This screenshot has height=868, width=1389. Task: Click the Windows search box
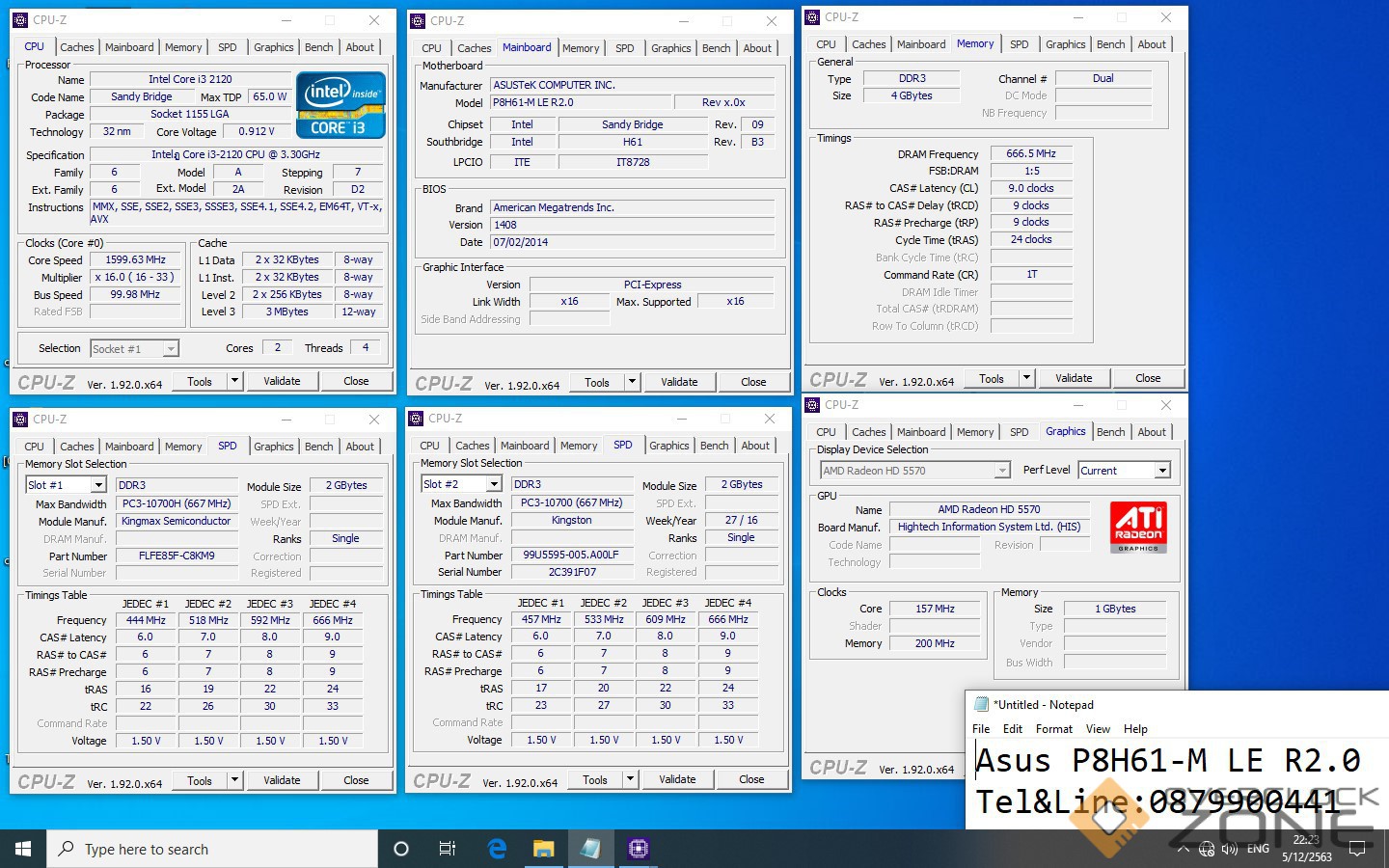(212, 849)
